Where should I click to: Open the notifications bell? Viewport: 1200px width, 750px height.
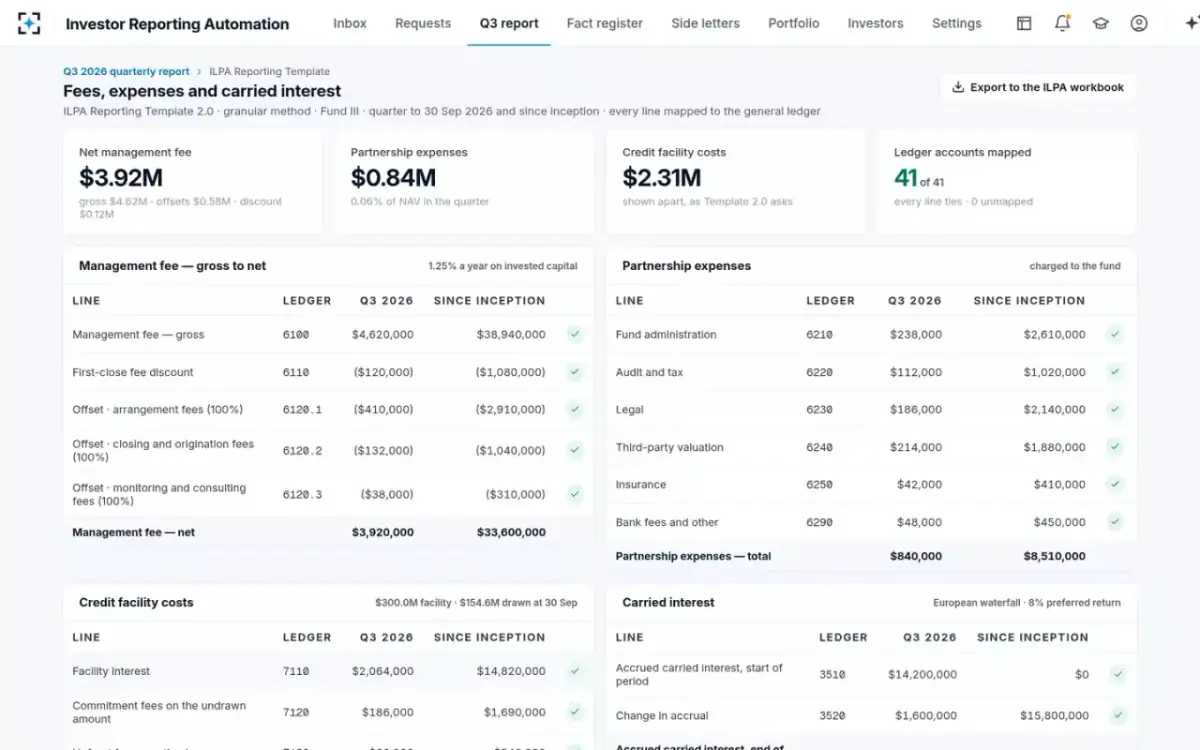[1062, 23]
